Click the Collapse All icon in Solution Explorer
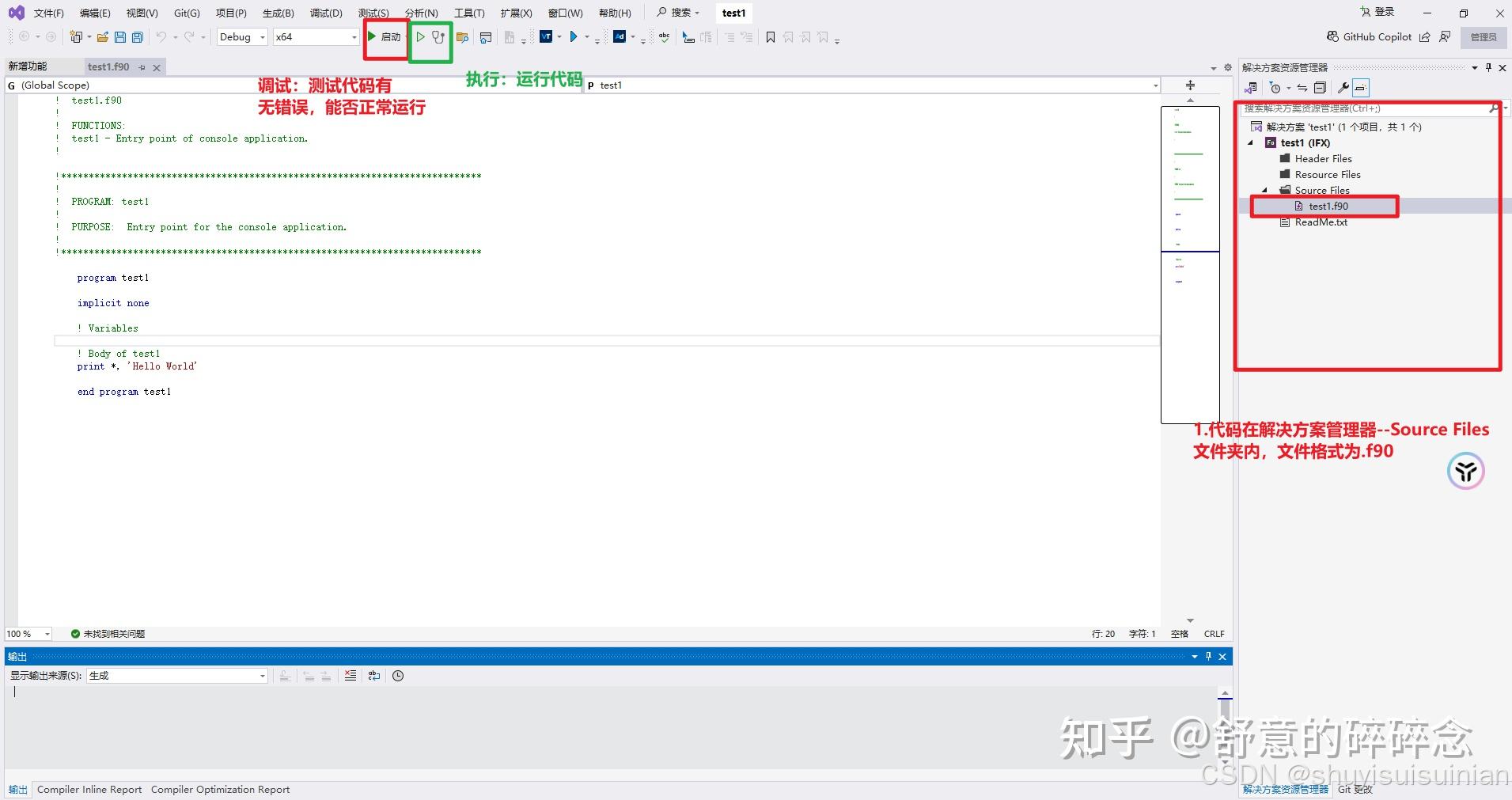 (x=1321, y=88)
